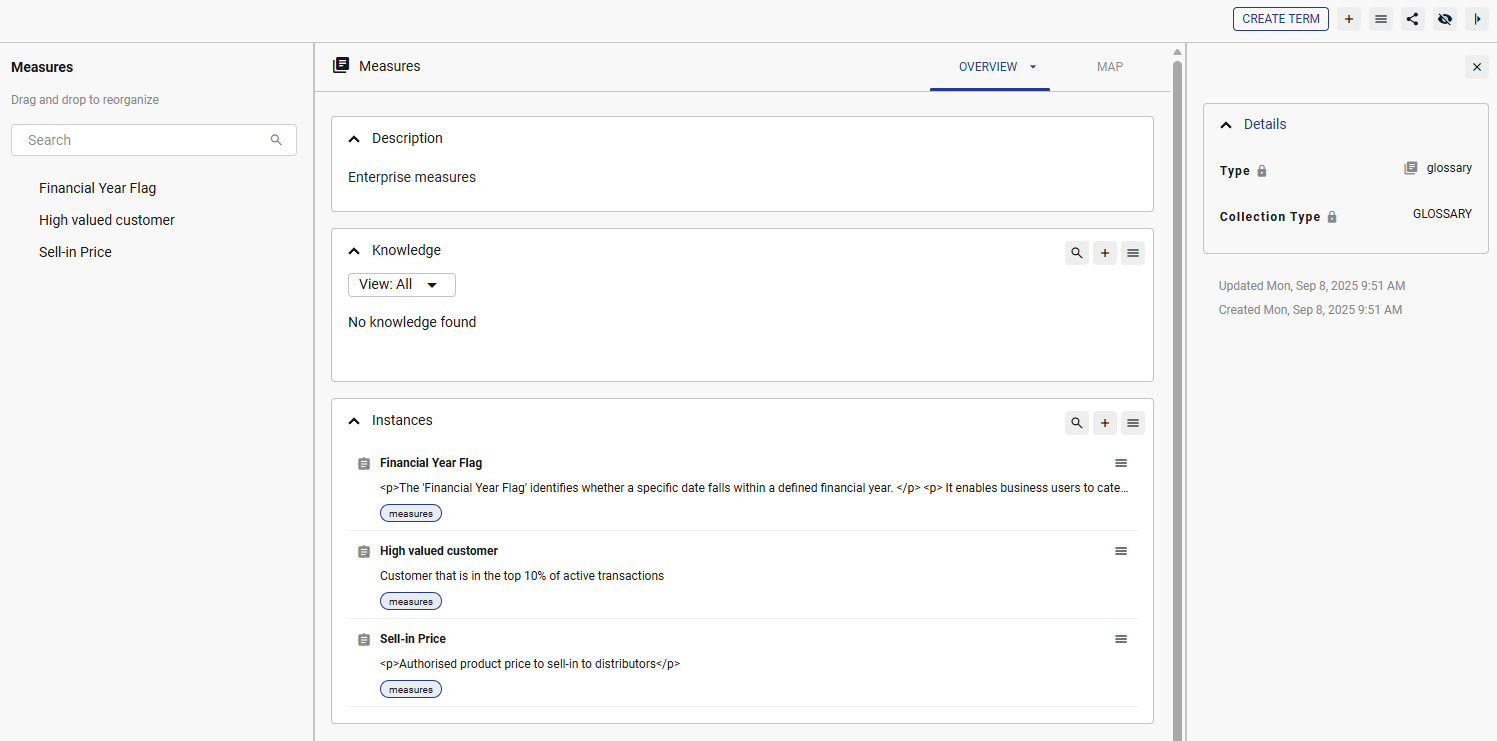
Task: Open the Sell-in Price instance link
Action: coord(413,639)
